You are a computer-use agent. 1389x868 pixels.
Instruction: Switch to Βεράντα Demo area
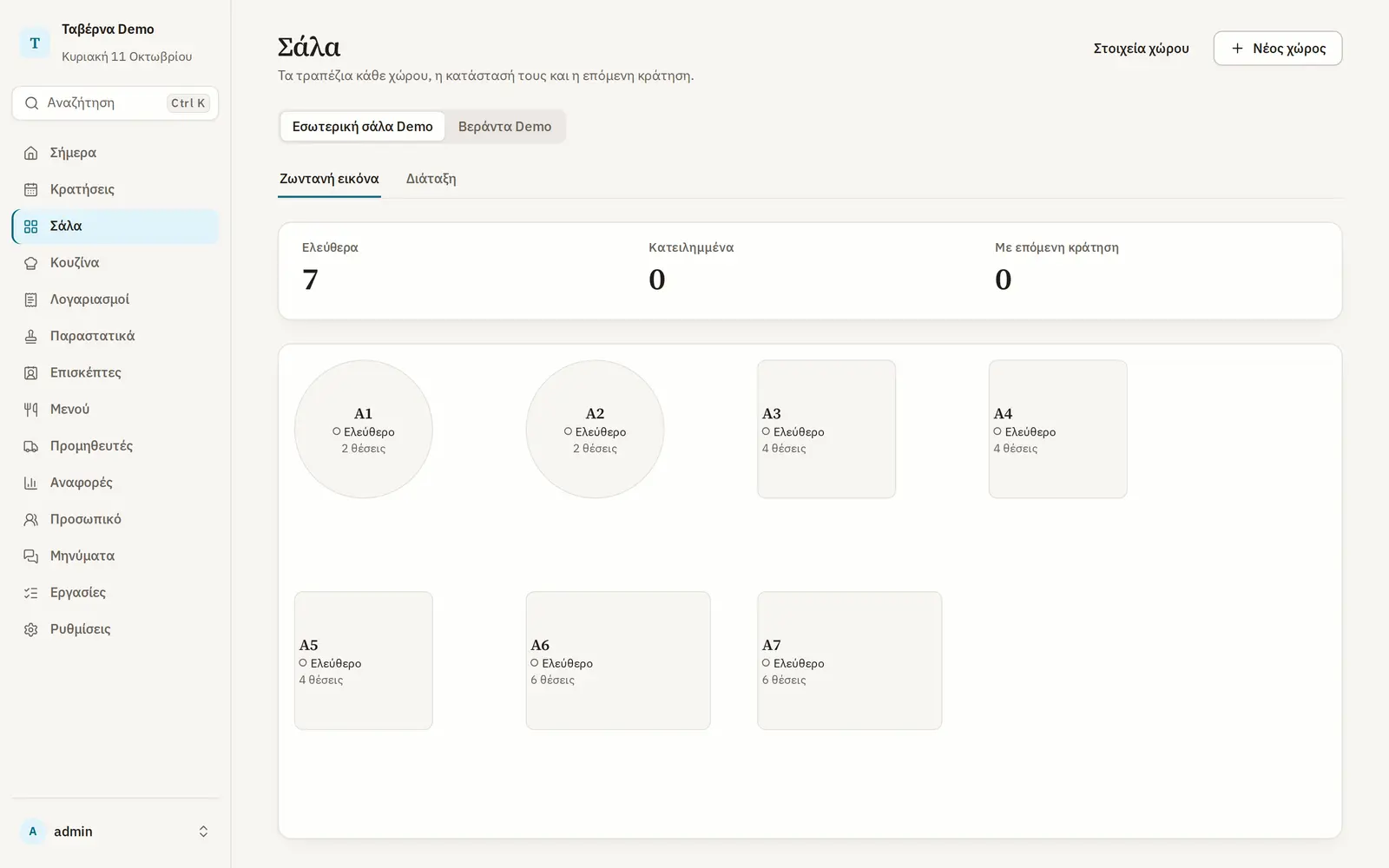tap(504, 127)
